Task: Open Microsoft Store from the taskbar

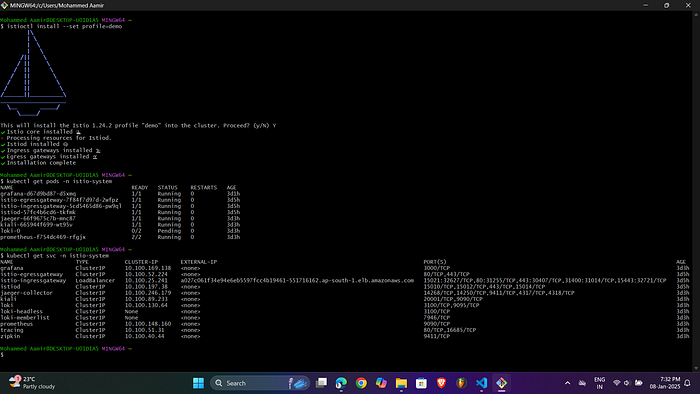Action: (x=421, y=383)
